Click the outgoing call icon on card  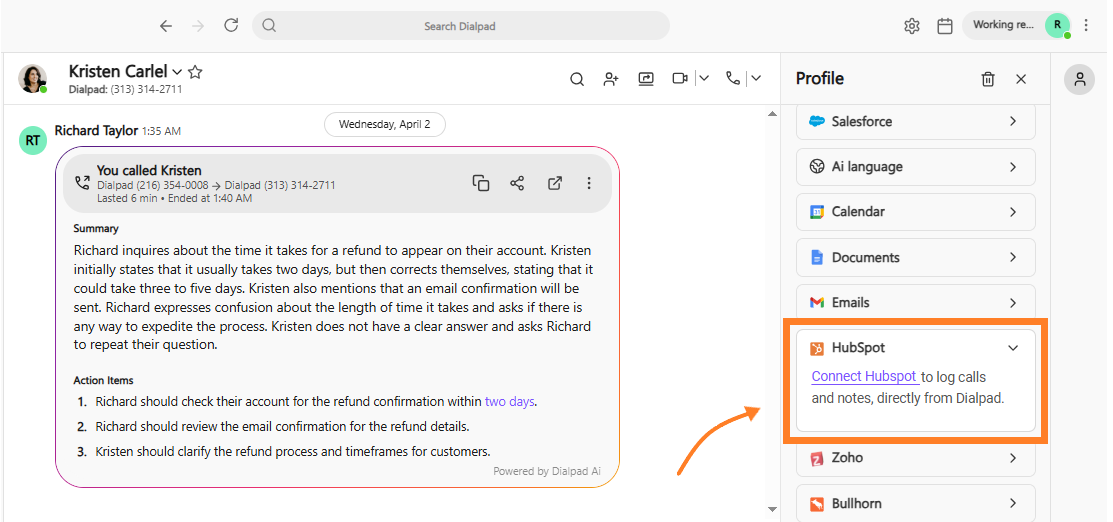pyautogui.click(x=82, y=183)
